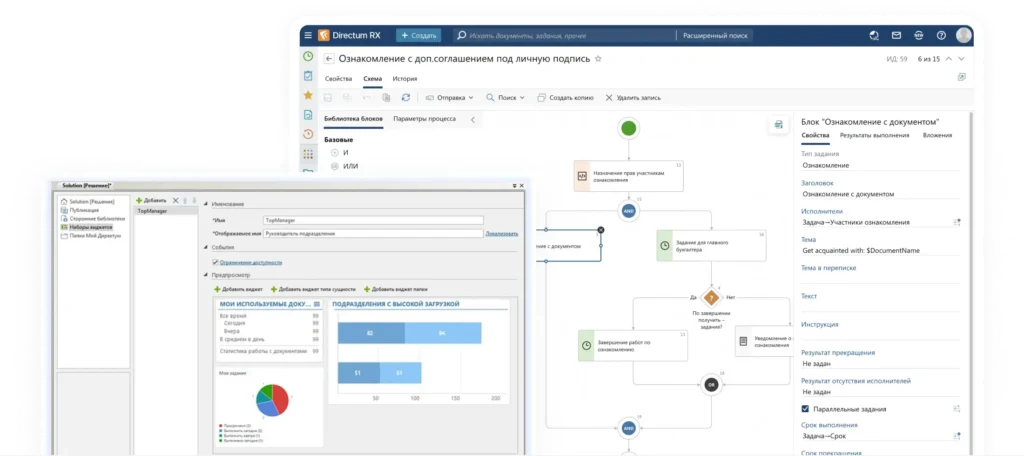Click the Локализовать link
Image resolution: width=1024 pixels, height=456 pixels.
pos(502,233)
